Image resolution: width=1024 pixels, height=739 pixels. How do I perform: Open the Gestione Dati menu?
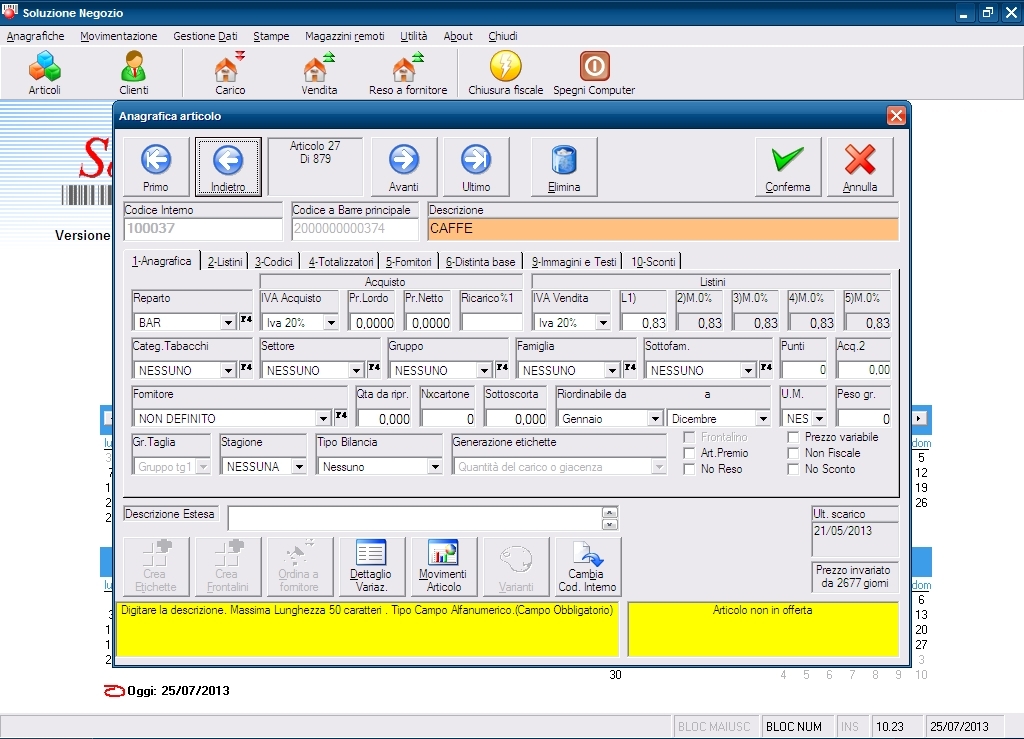205,36
